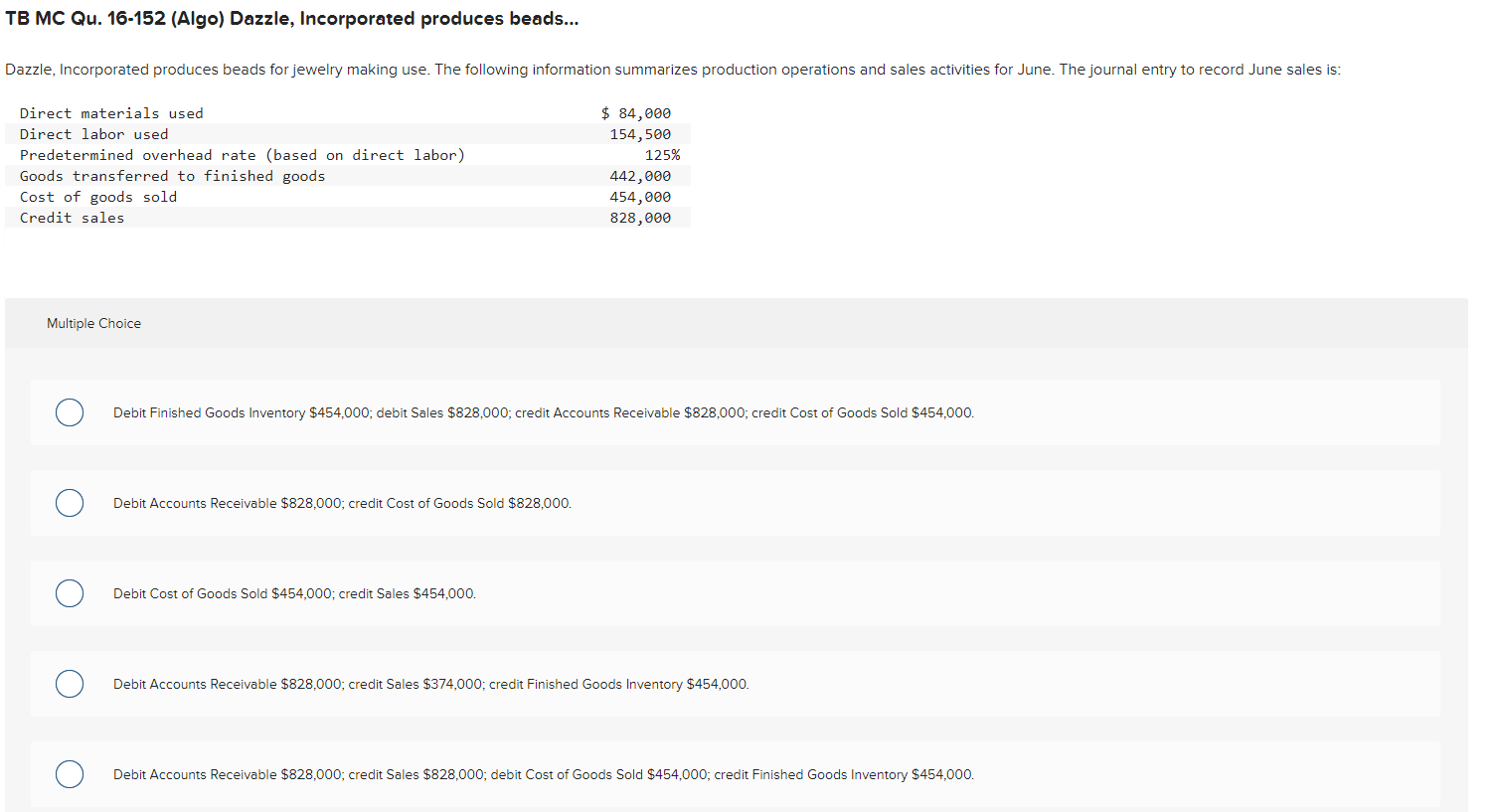Click the 'TB MC Qu. 16-152' question heading
1498x812 pixels.
click(x=291, y=19)
